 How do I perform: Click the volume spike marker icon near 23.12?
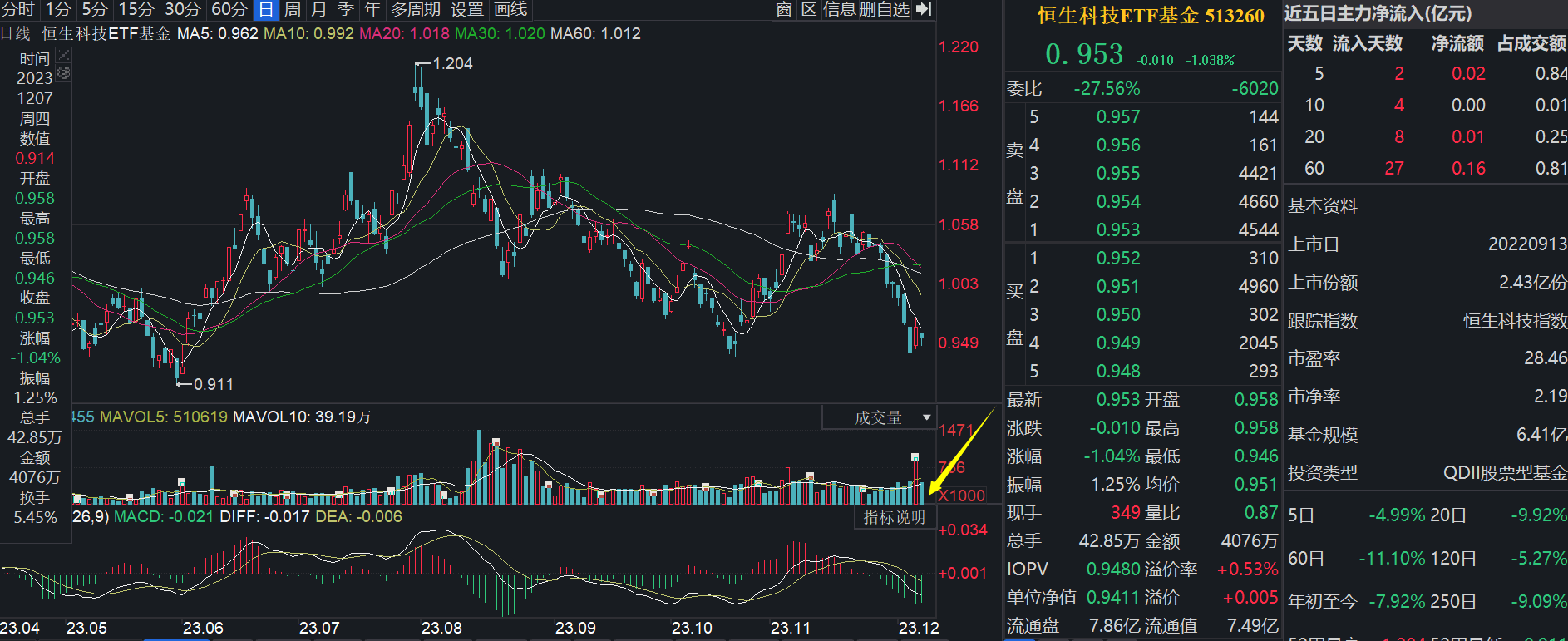[915, 456]
